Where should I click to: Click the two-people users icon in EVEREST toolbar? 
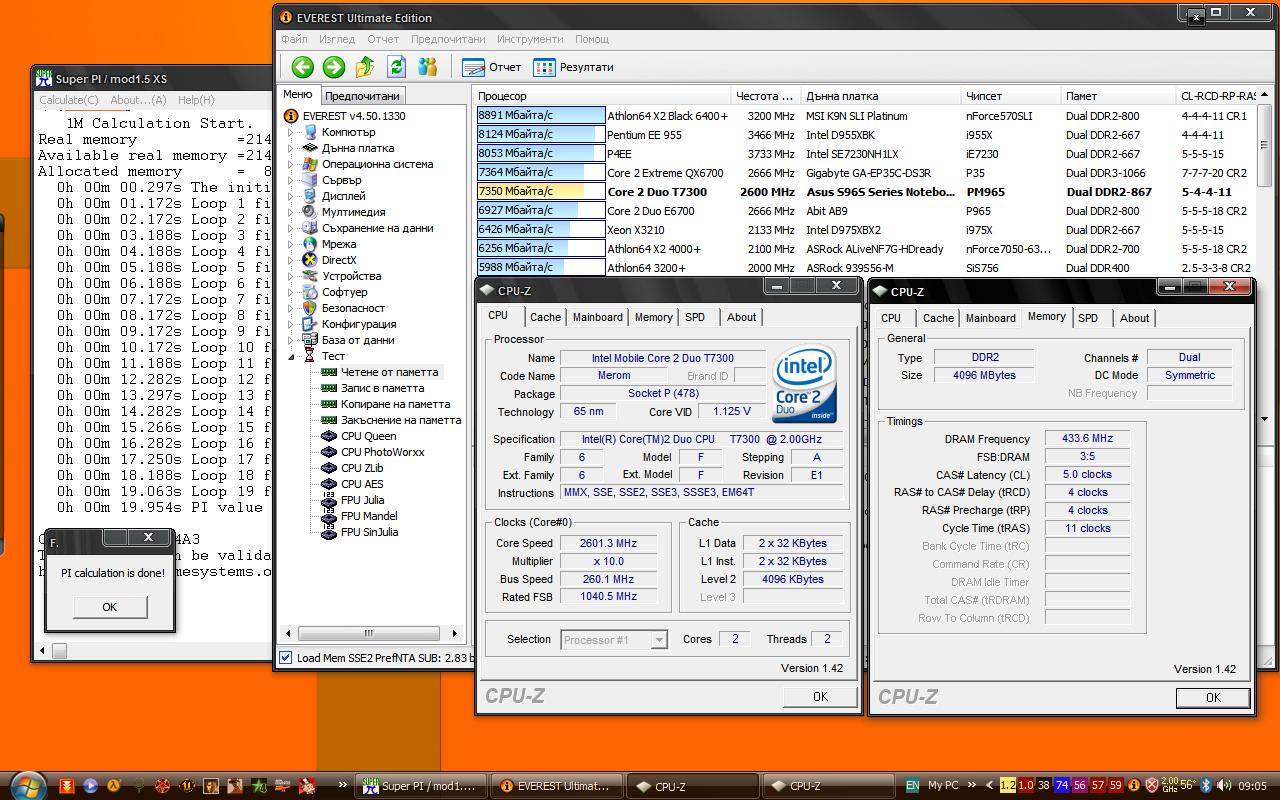(428, 67)
